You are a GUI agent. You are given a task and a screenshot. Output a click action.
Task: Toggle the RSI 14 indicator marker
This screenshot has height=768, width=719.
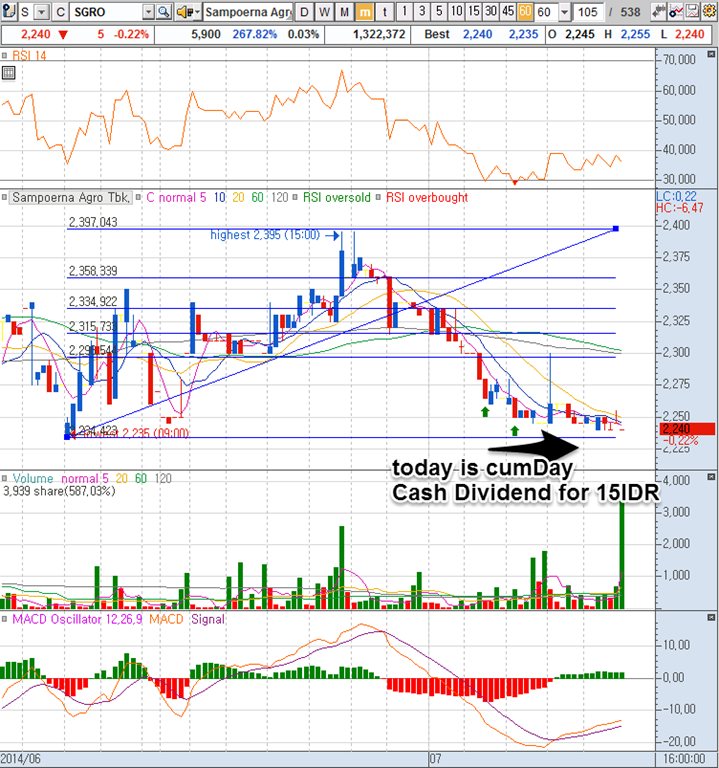tap(4, 55)
